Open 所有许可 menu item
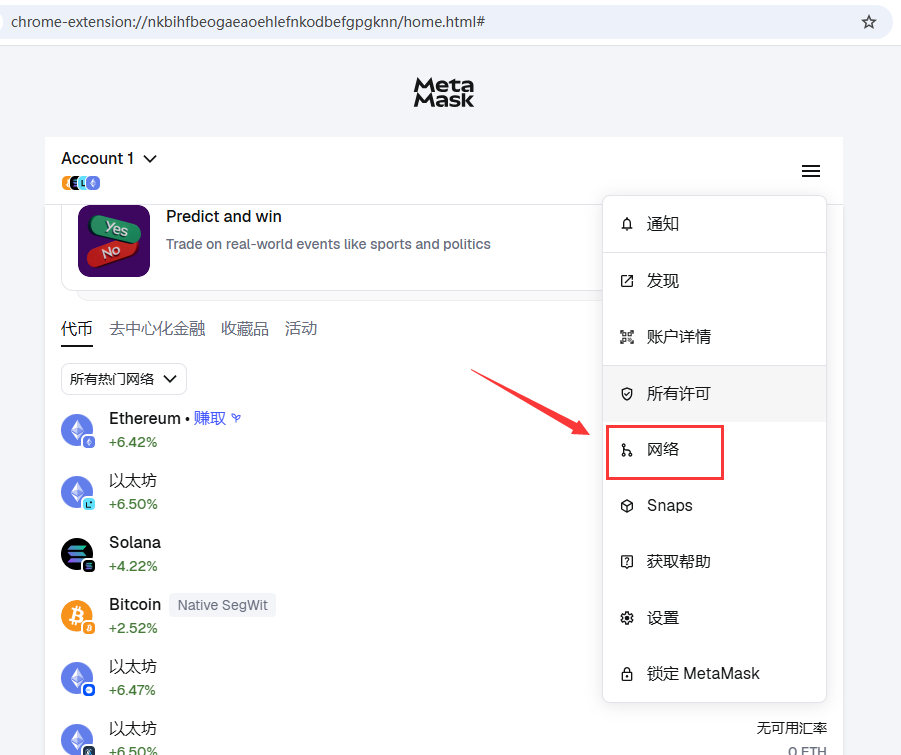901x755 pixels. pyautogui.click(x=714, y=394)
